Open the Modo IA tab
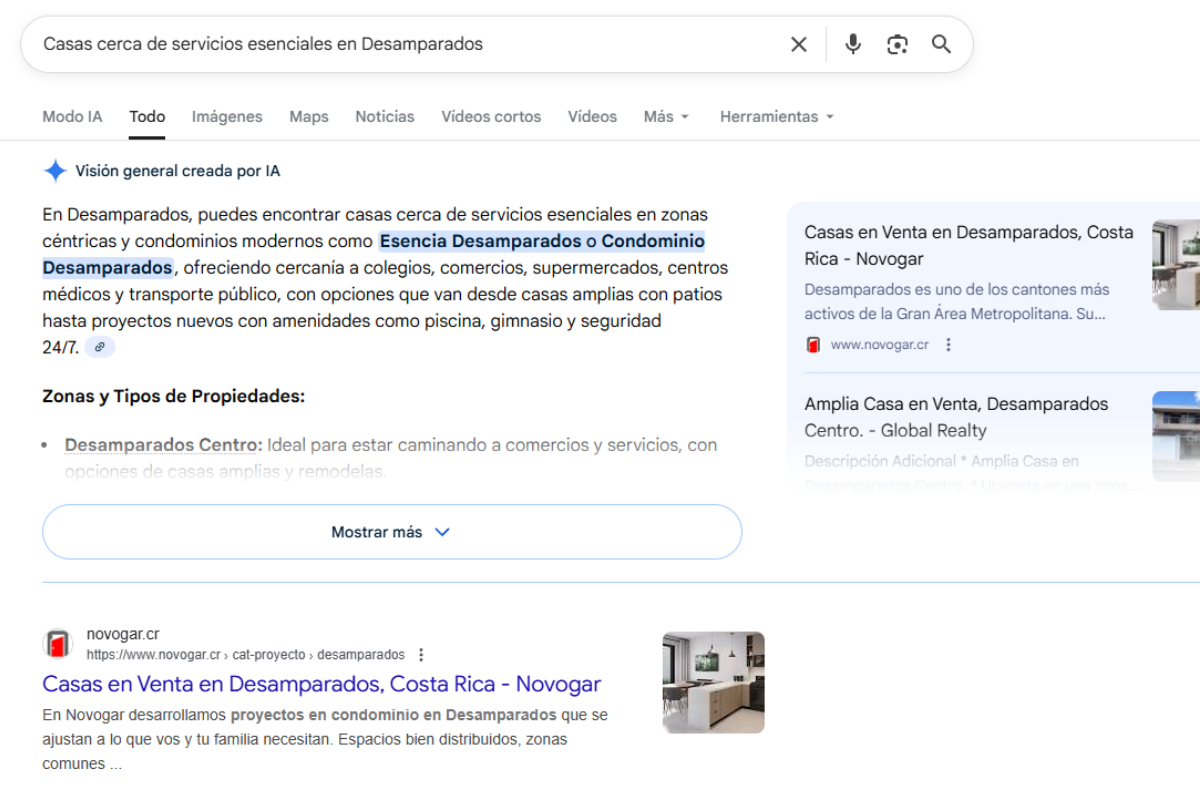 (72, 117)
